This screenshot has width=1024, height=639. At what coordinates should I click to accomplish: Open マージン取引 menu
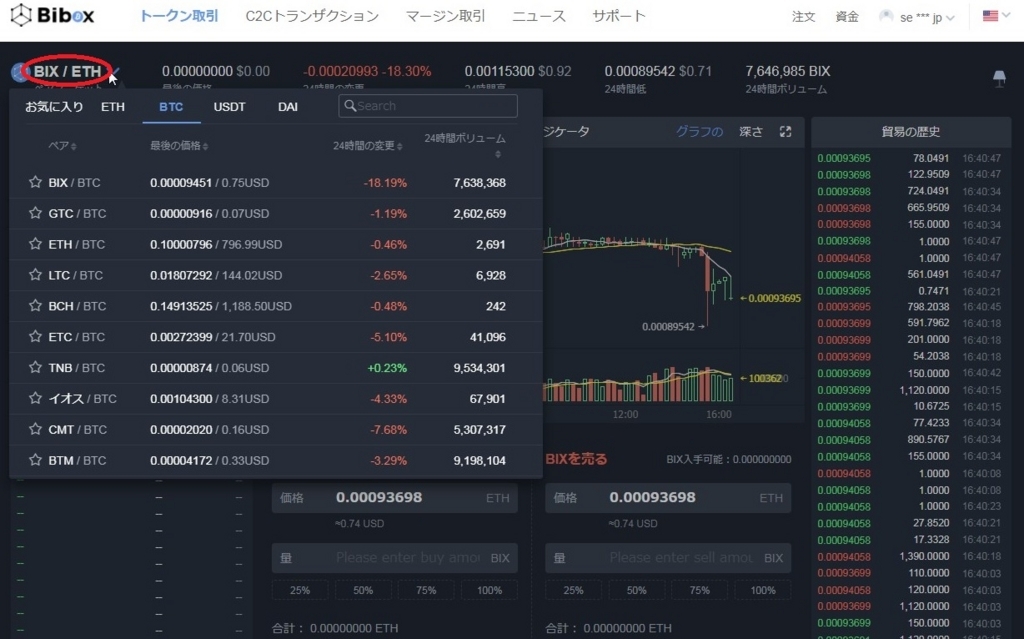click(x=445, y=16)
